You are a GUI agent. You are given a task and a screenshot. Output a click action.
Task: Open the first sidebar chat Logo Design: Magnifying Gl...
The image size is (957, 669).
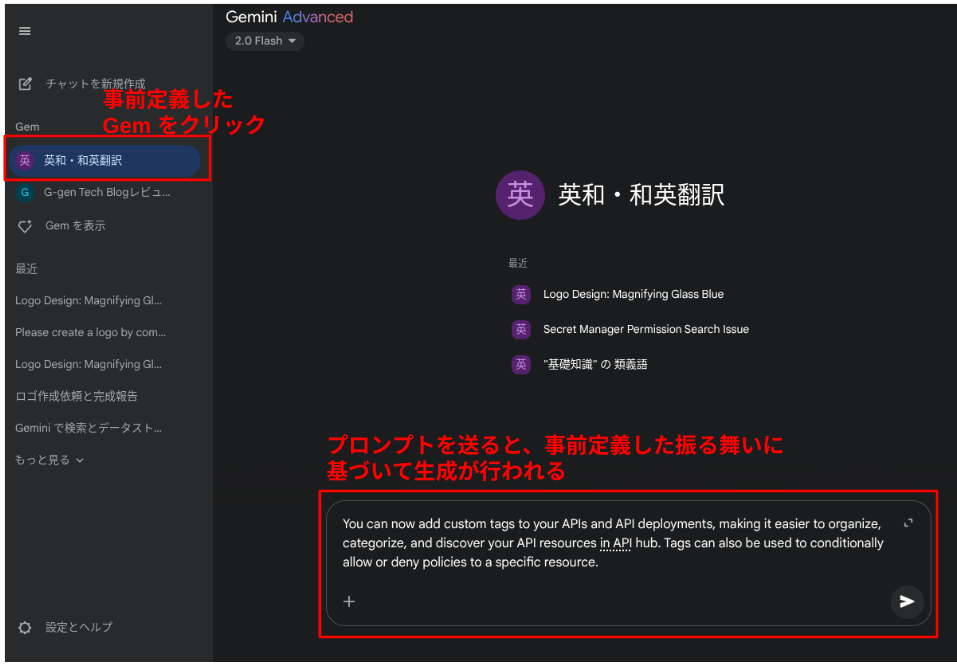click(x=88, y=300)
